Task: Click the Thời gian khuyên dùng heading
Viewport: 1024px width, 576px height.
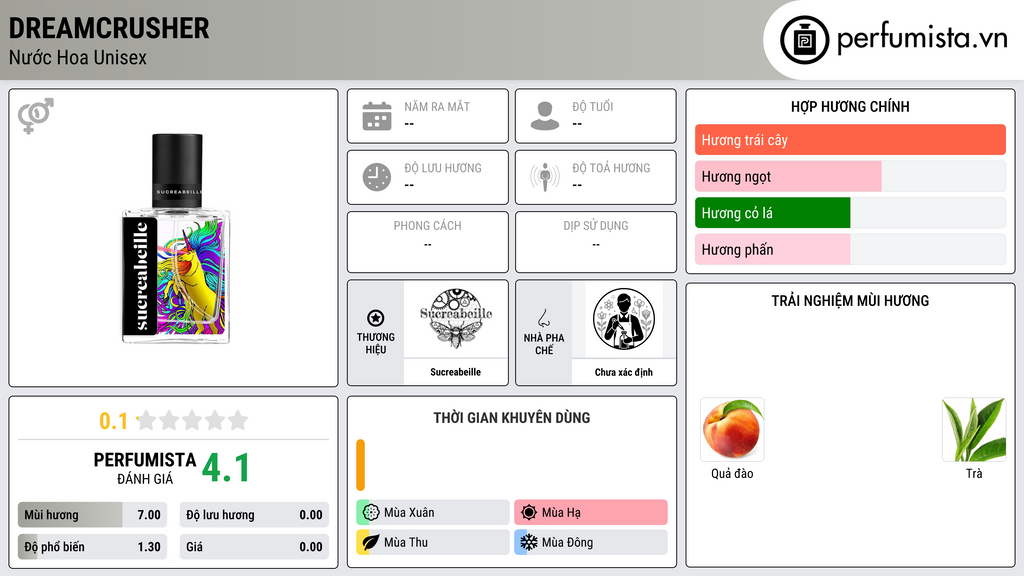Action: [512, 418]
